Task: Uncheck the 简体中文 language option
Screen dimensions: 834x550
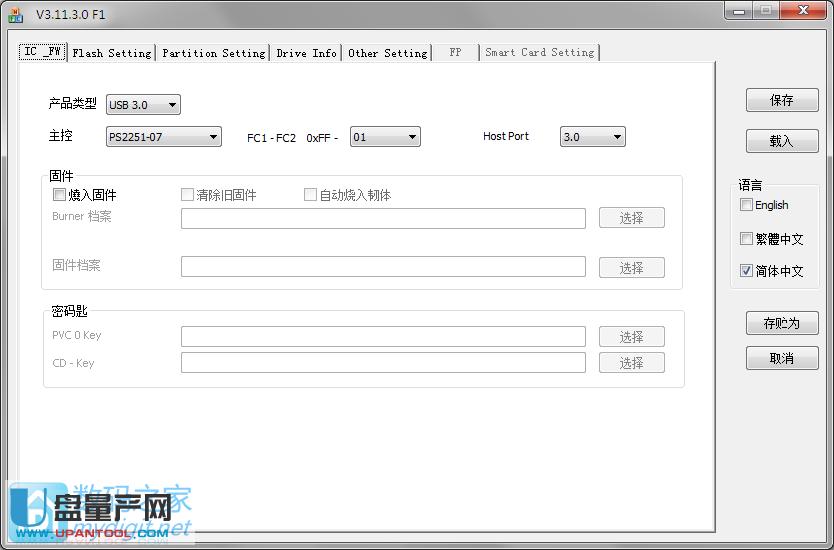Action: [746, 270]
